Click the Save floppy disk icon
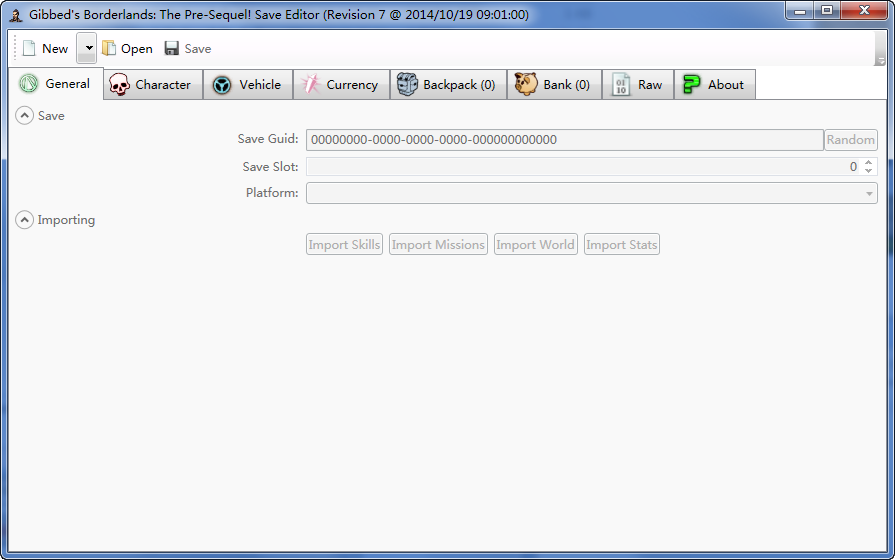The height and width of the screenshot is (560, 895). (x=171, y=49)
